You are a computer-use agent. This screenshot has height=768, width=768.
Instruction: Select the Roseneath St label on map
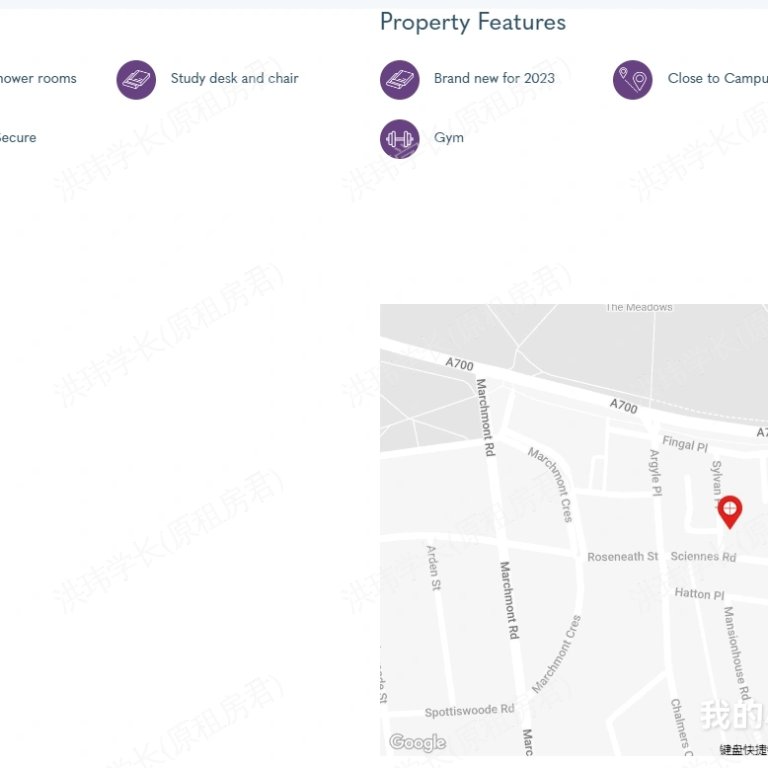(x=622, y=557)
